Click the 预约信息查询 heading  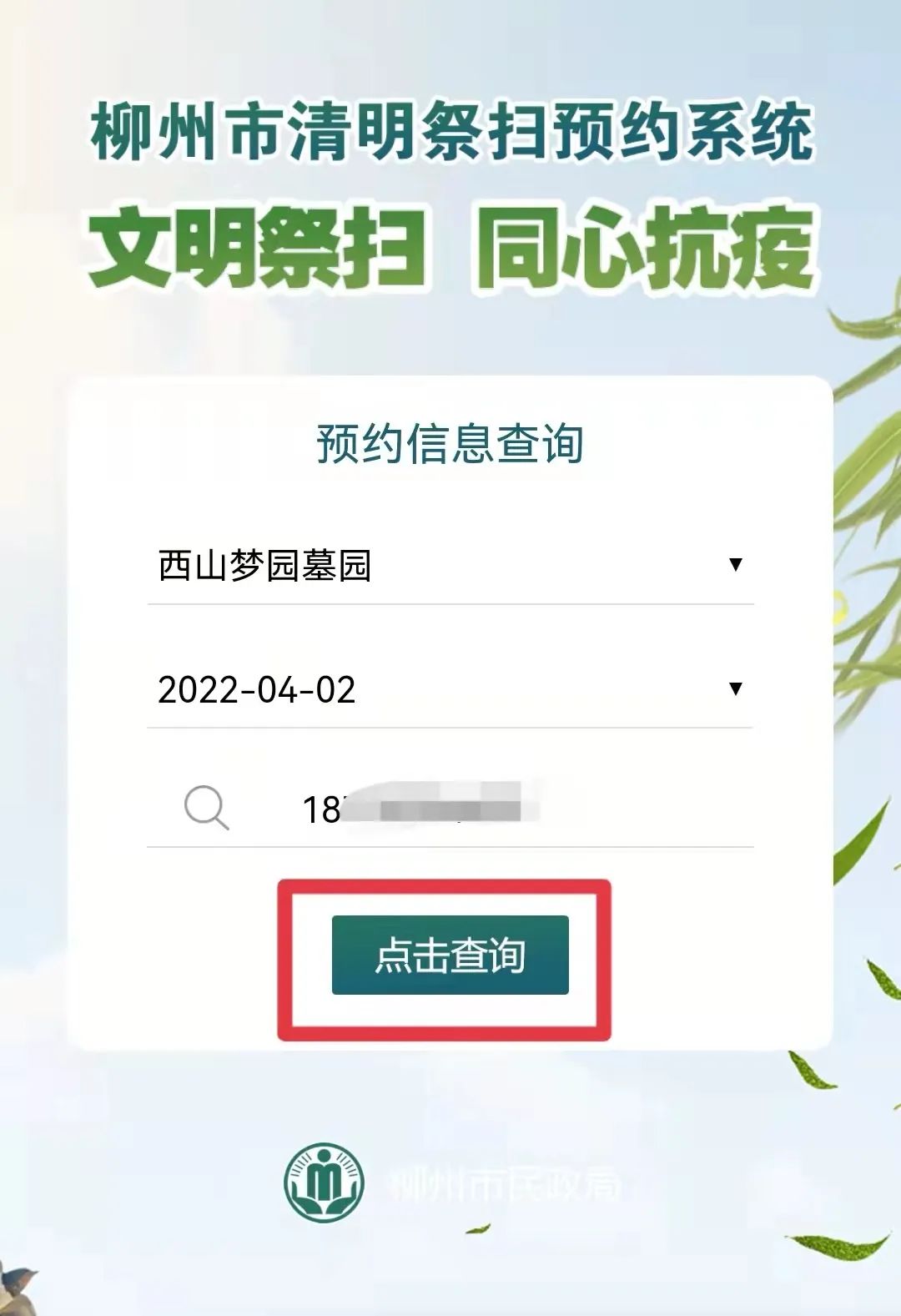point(450,443)
